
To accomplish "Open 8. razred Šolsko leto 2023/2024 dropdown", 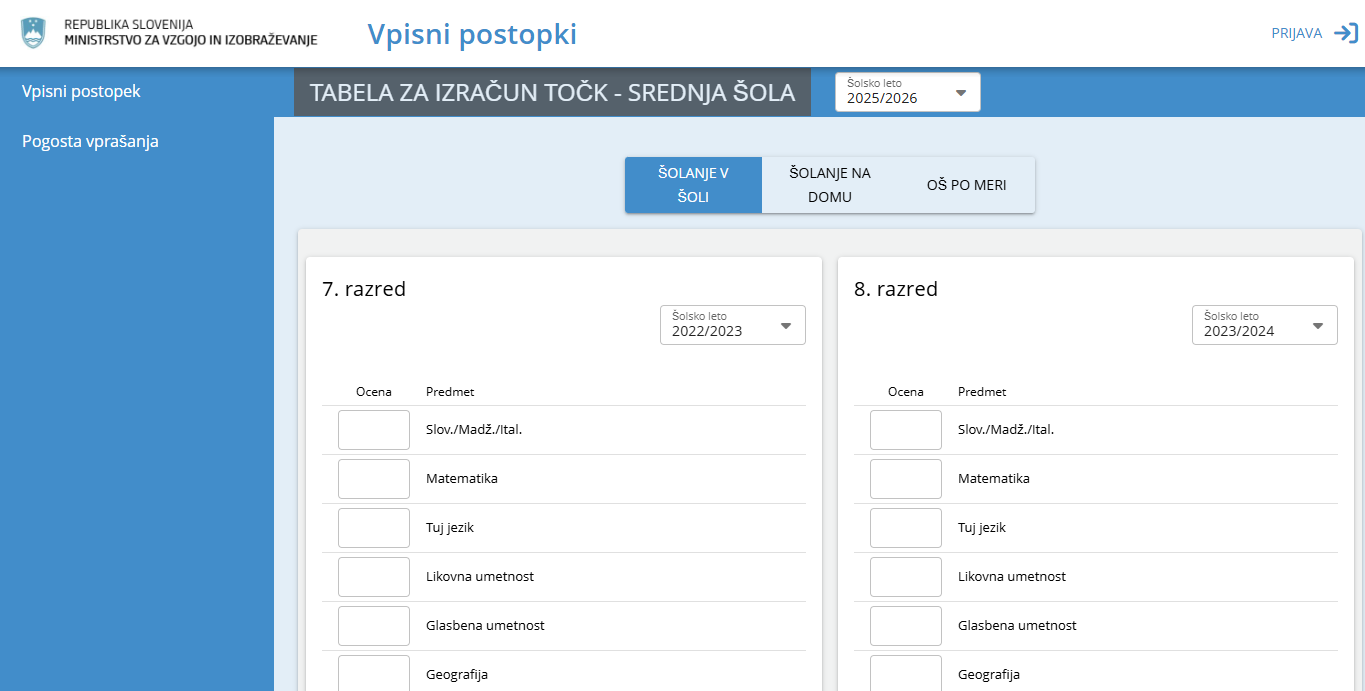I will pyautogui.click(x=1265, y=325).
